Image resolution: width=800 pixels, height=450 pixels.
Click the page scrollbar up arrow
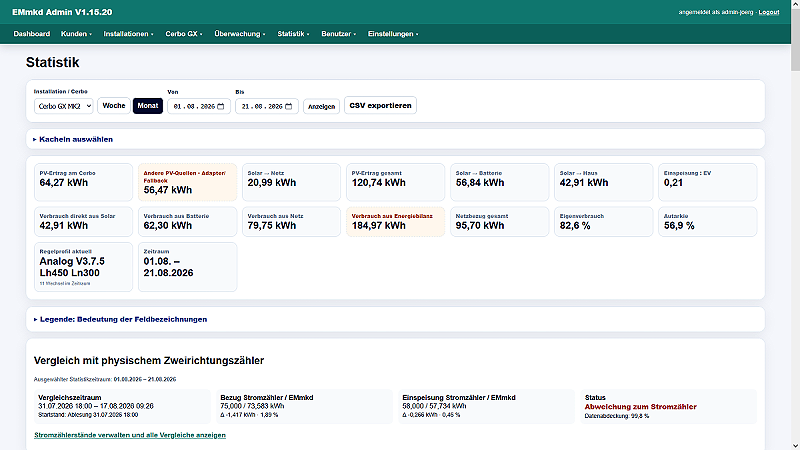[x=795, y=4]
